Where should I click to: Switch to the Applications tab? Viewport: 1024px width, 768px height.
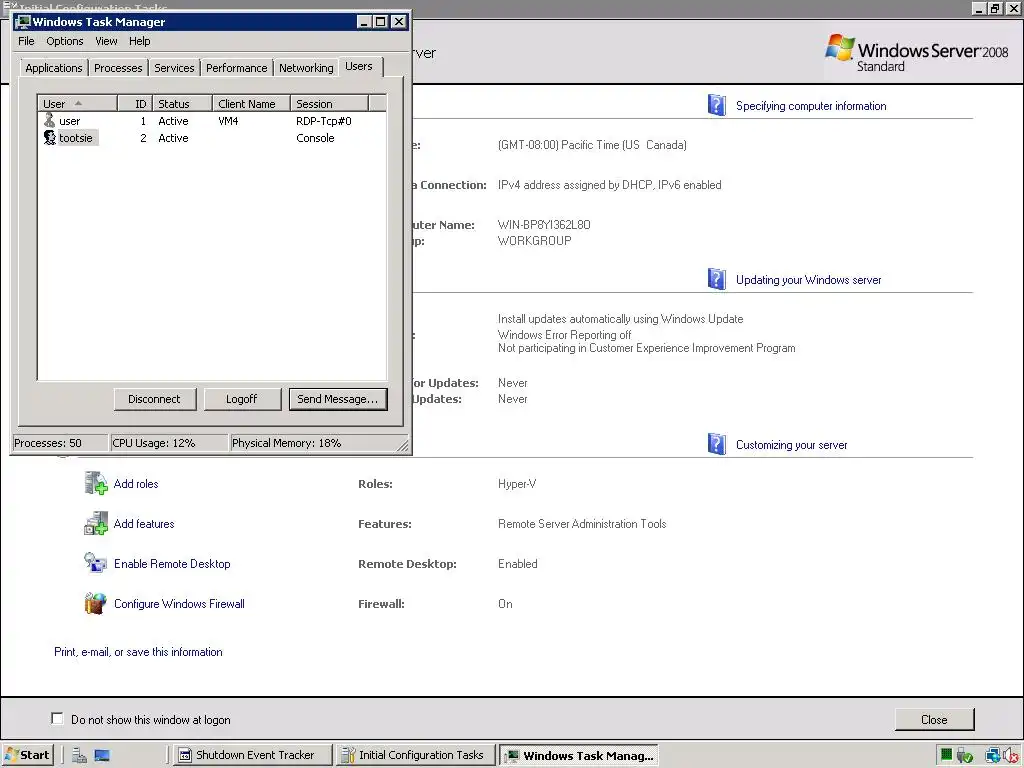[x=54, y=68]
